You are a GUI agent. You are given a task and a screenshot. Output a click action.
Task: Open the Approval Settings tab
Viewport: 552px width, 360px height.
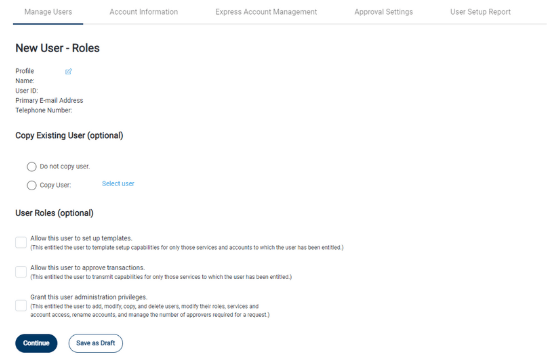point(384,12)
